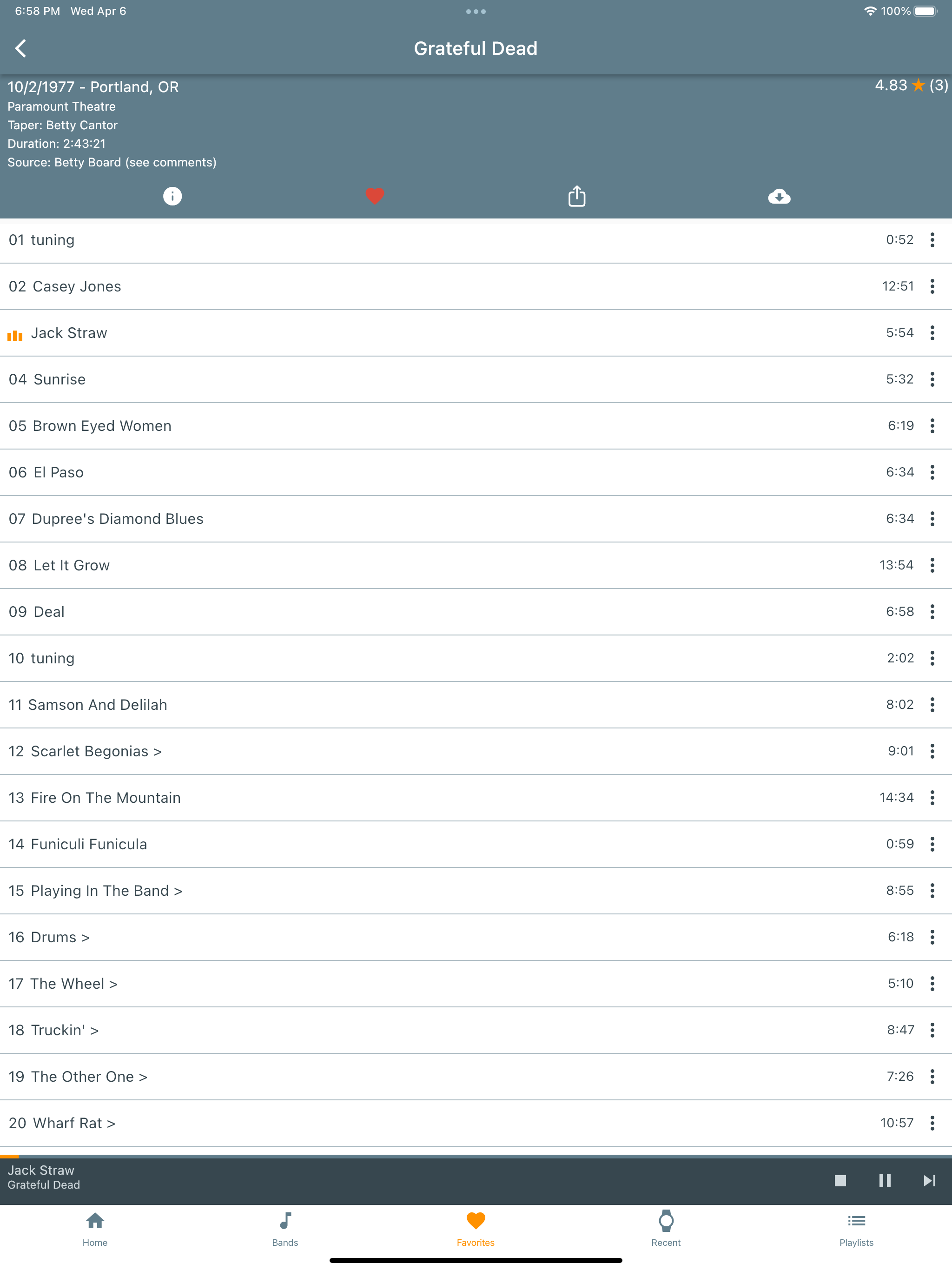Play track 12 Scarlet Begonias

click(x=476, y=752)
